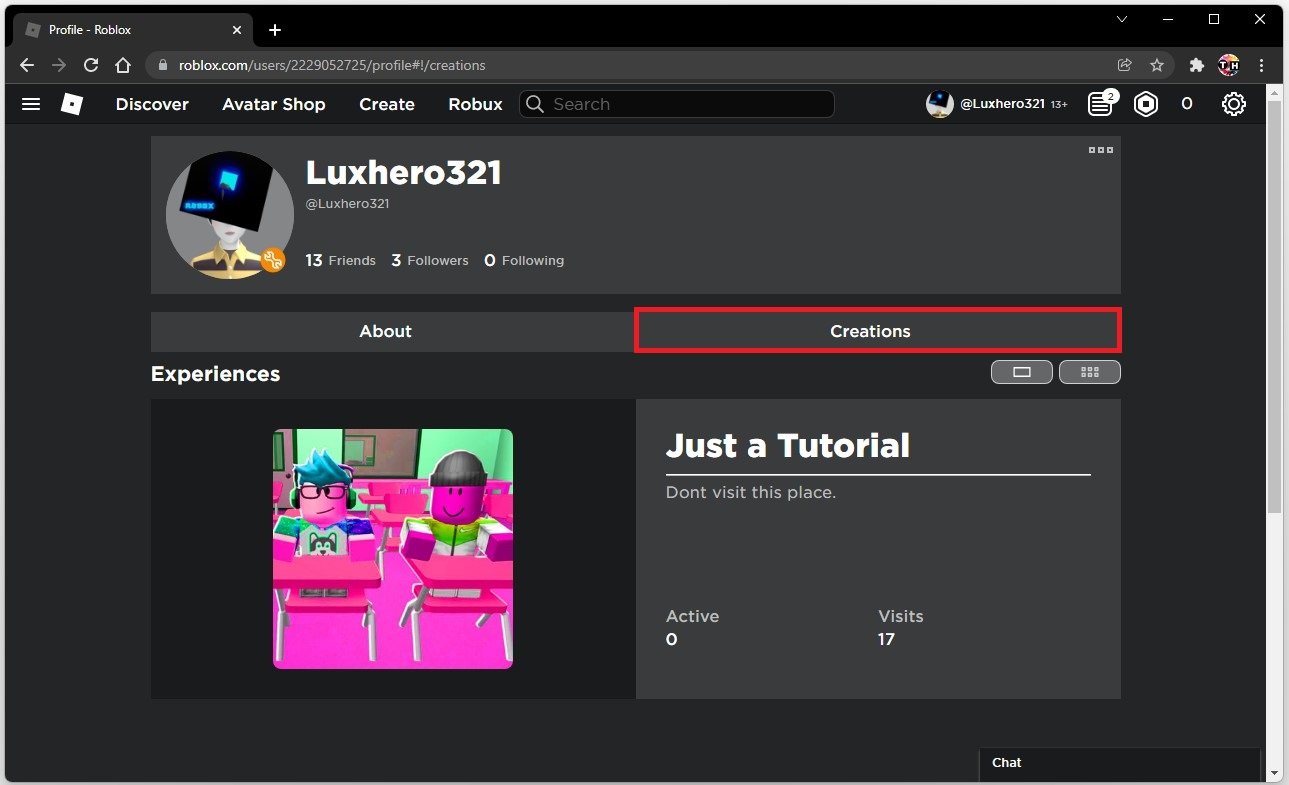Image resolution: width=1289 pixels, height=785 pixels.
Task: Switch to slideshow view of experiences
Action: pyautogui.click(x=1021, y=372)
